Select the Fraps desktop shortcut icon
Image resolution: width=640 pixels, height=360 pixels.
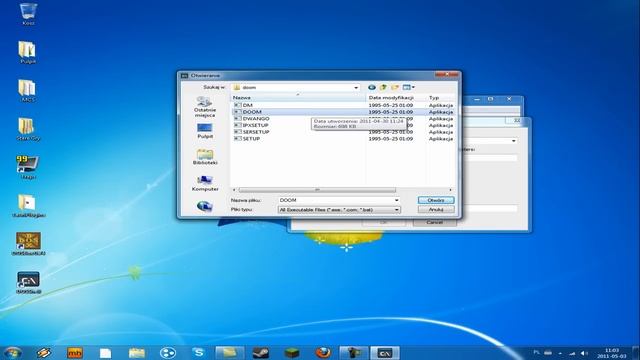[x=27, y=167]
